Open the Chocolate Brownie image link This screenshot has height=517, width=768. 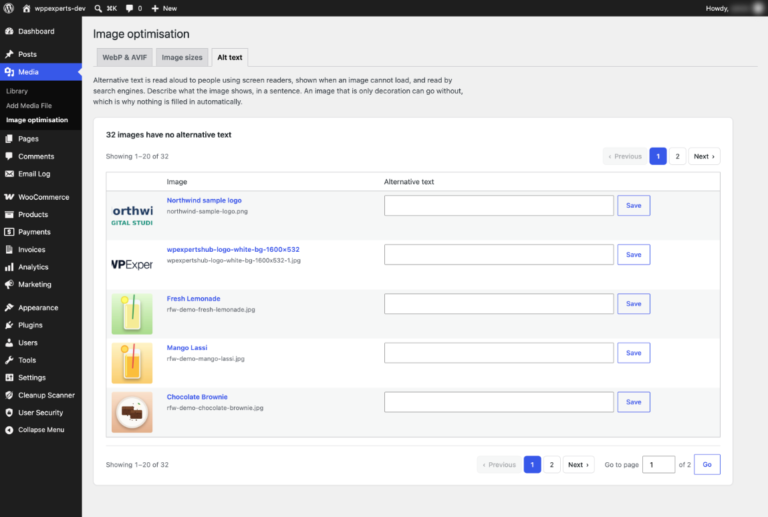197,397
